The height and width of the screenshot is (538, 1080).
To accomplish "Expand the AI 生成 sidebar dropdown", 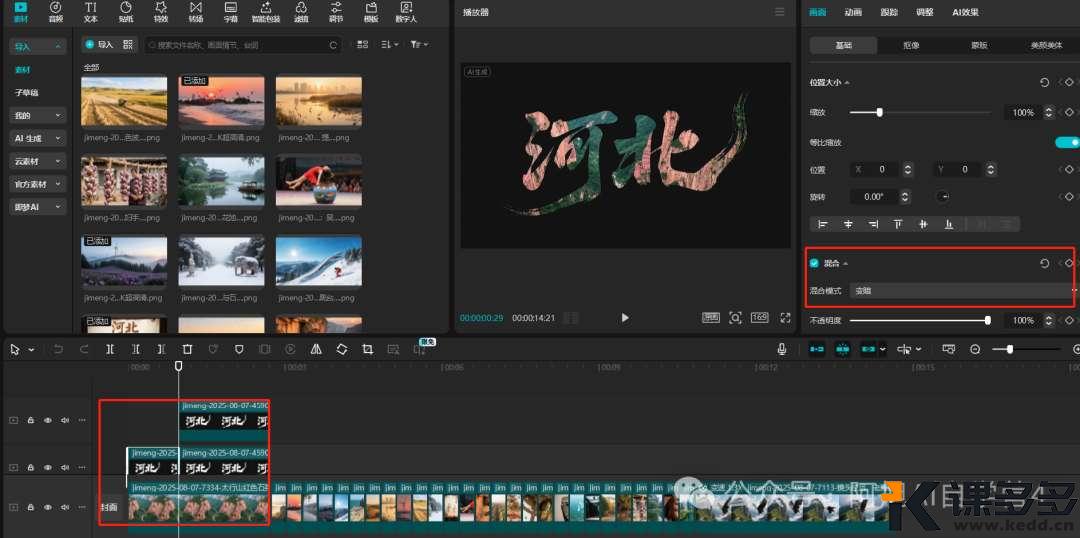I will click(38, 138).
